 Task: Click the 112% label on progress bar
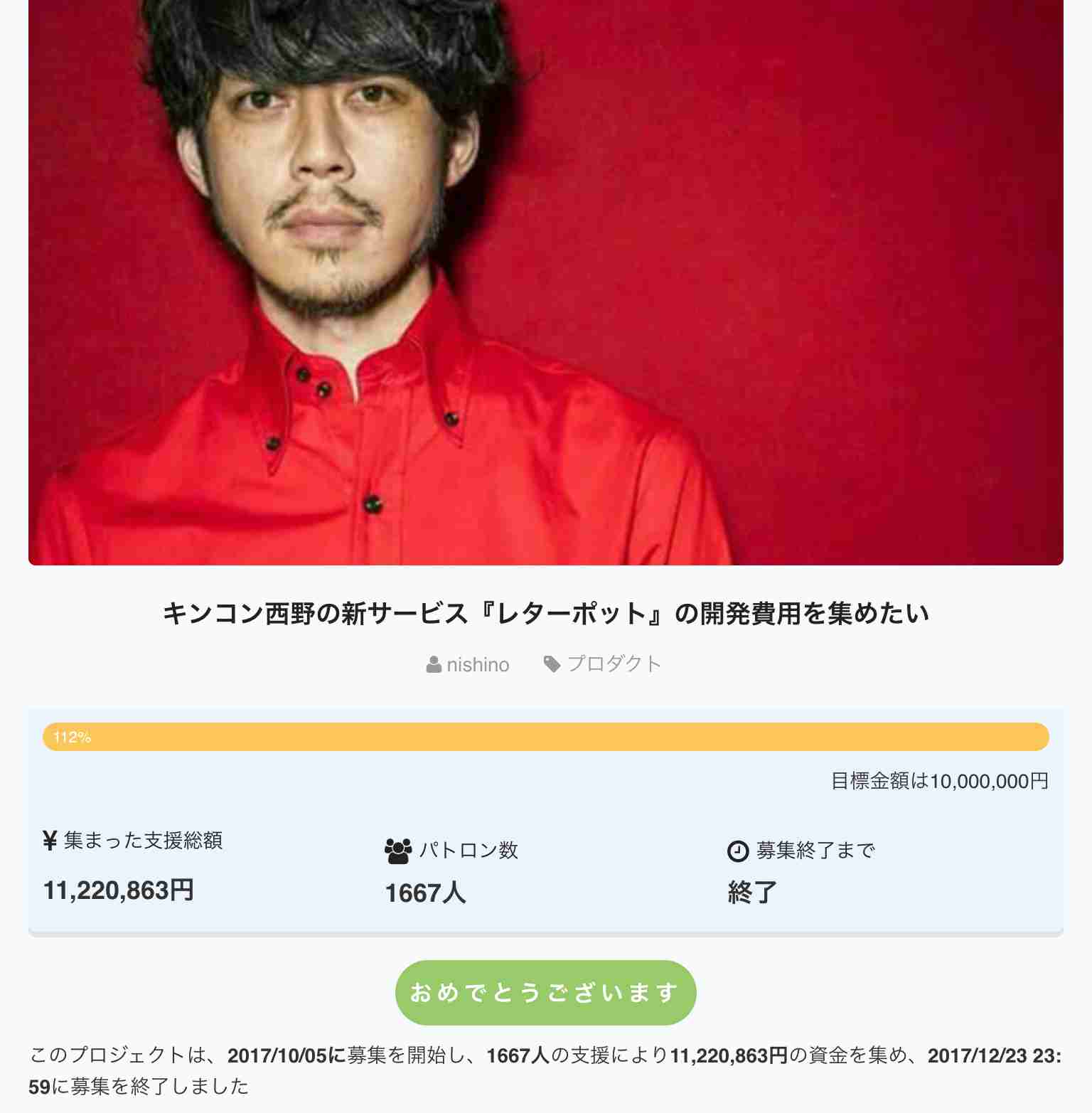(72, 737)
